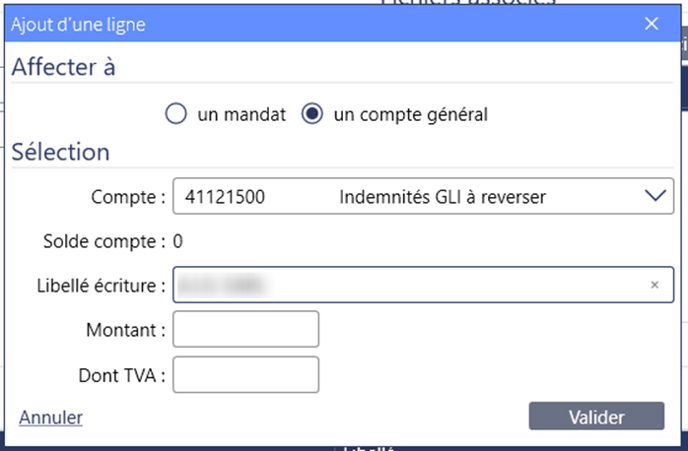Click the "Affecter à" section heading
Screen dimensions: 688x451
[x=63, y=68]
